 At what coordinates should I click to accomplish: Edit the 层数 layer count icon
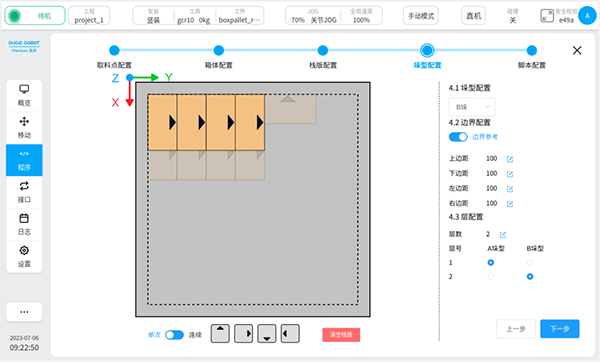[x=503, y=234]
